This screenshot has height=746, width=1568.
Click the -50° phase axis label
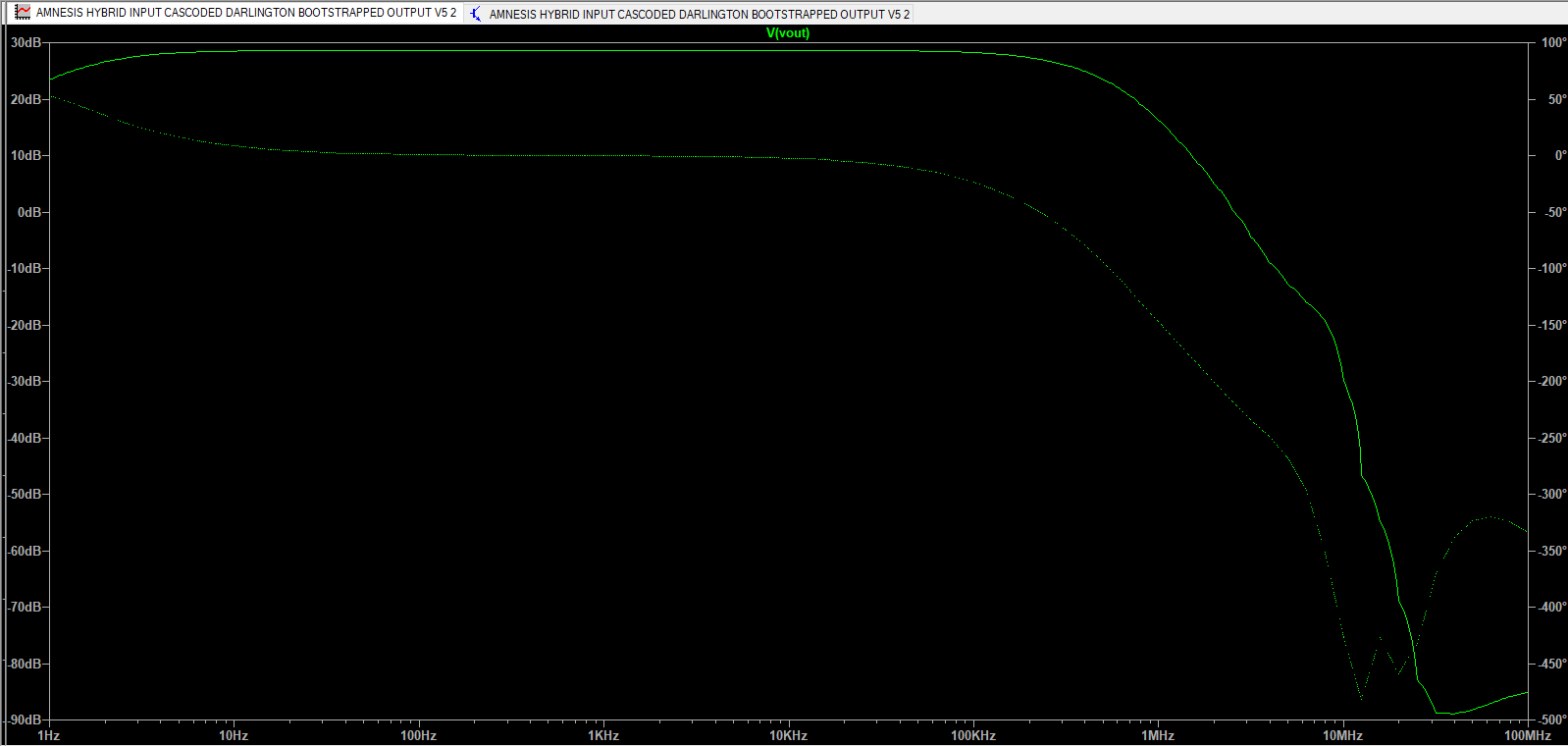point(1554,212)
